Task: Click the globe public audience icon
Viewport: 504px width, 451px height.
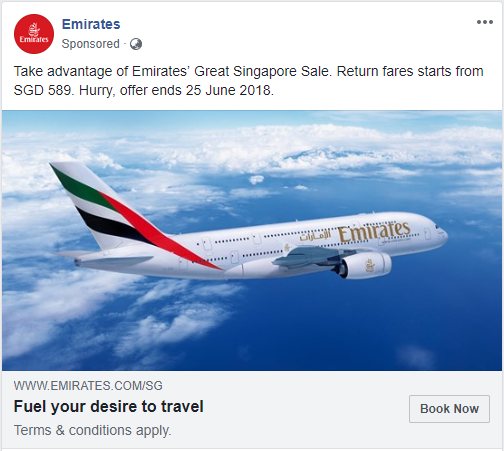Action: pos(136,44)
